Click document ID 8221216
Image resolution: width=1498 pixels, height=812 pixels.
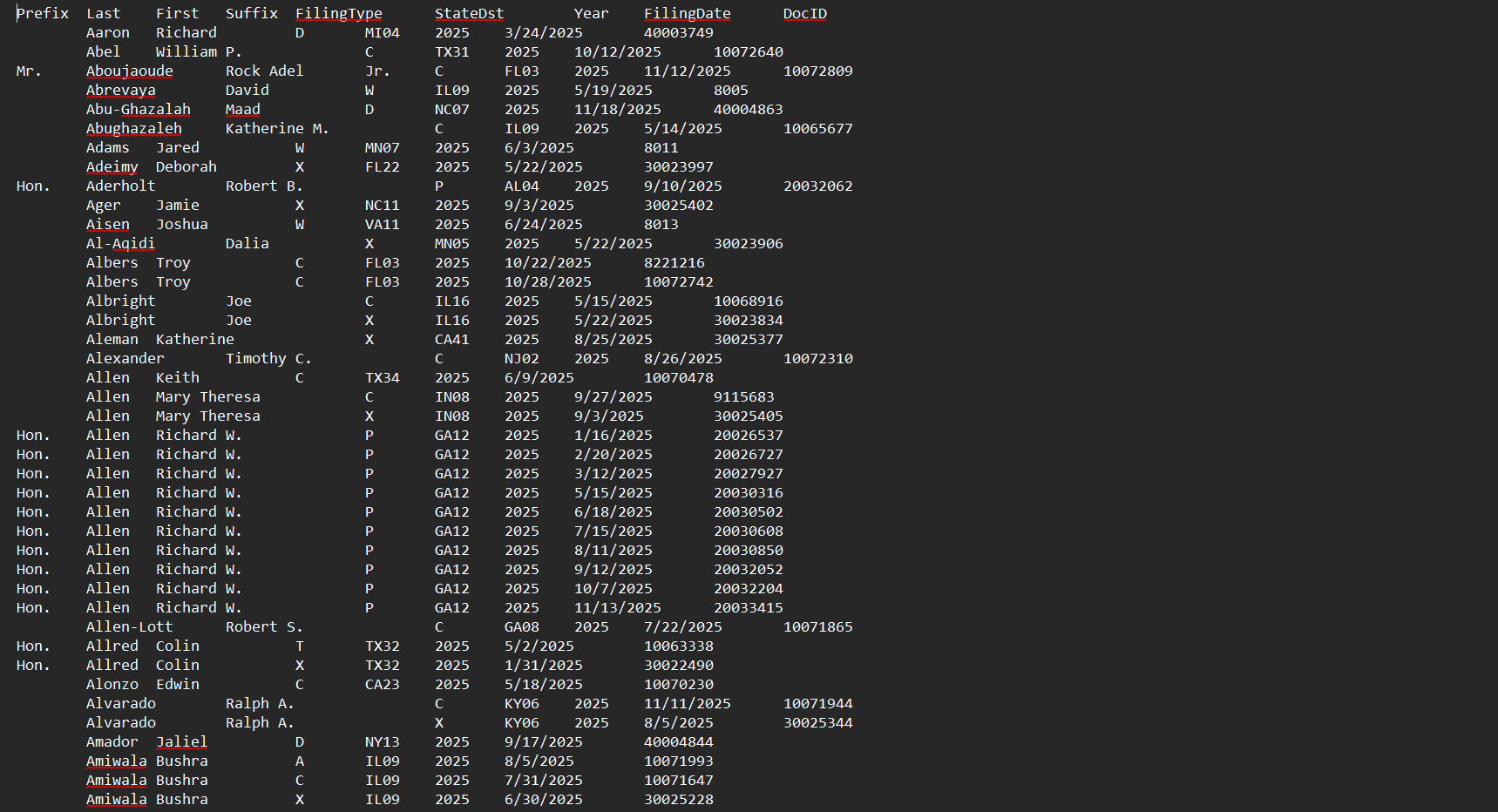674,262
